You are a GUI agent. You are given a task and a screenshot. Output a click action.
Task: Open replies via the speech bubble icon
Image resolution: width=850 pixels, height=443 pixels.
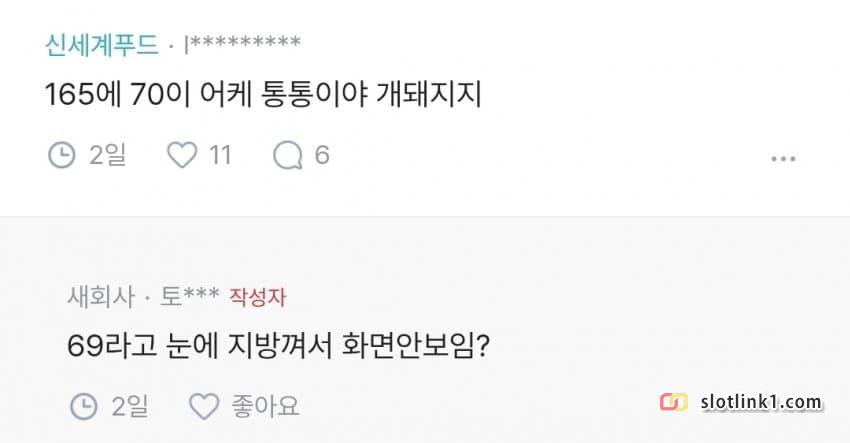288,155
